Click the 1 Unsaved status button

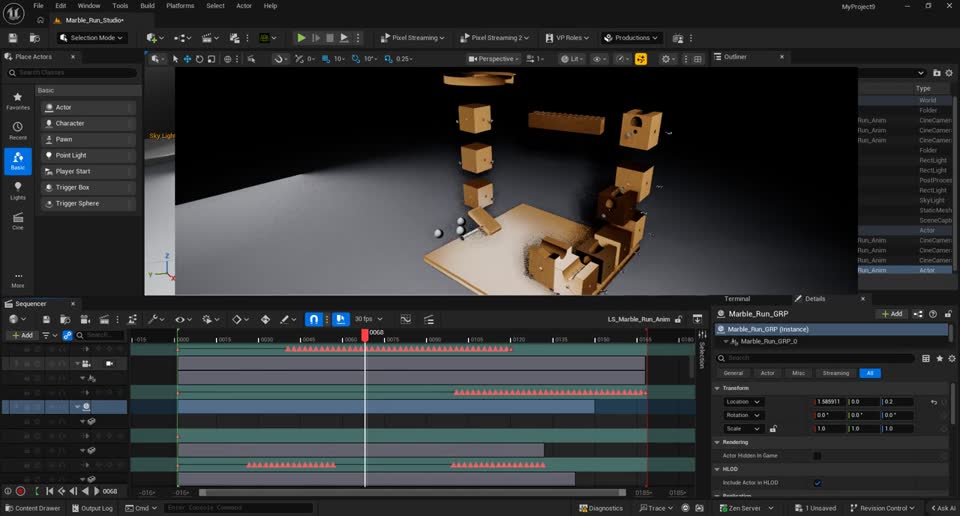pos(815,508)
